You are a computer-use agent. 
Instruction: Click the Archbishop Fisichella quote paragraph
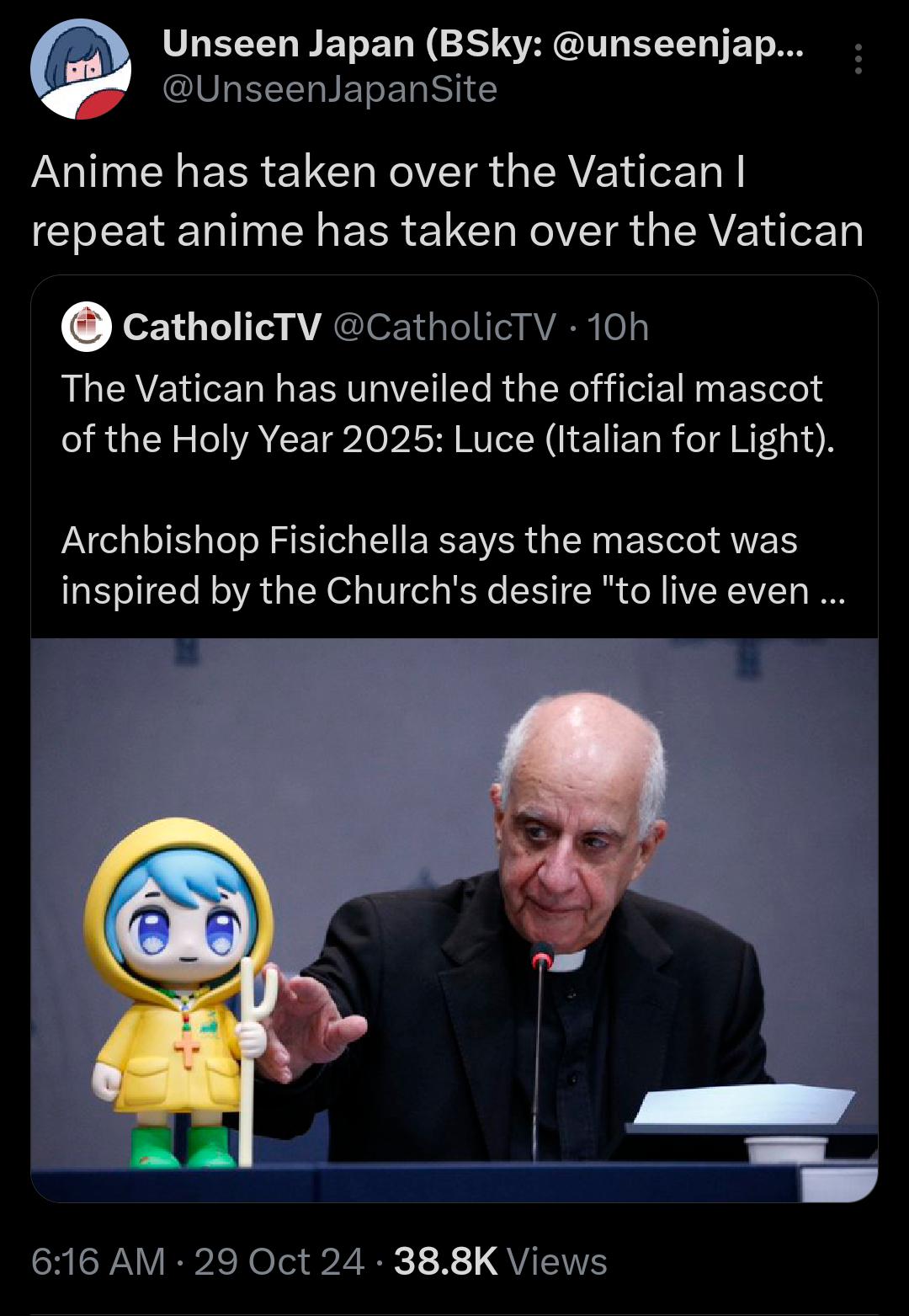(454, 565)
